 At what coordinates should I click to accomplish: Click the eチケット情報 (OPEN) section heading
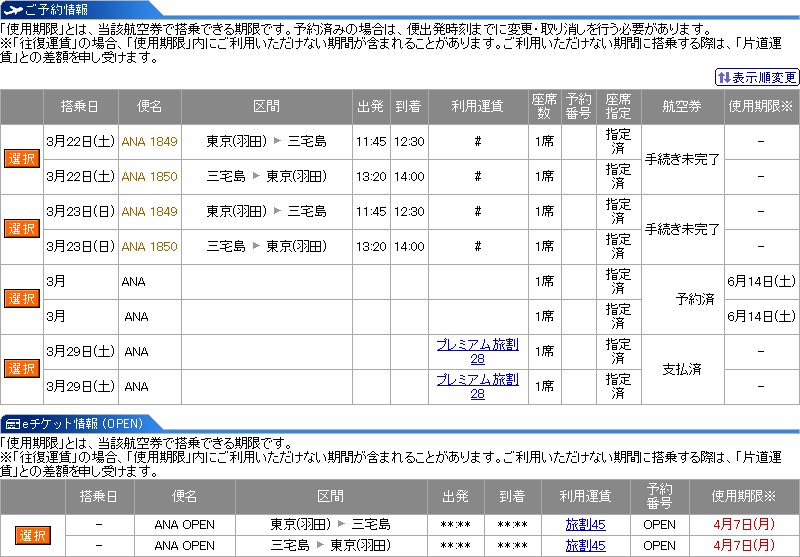(x=83, y=424)
